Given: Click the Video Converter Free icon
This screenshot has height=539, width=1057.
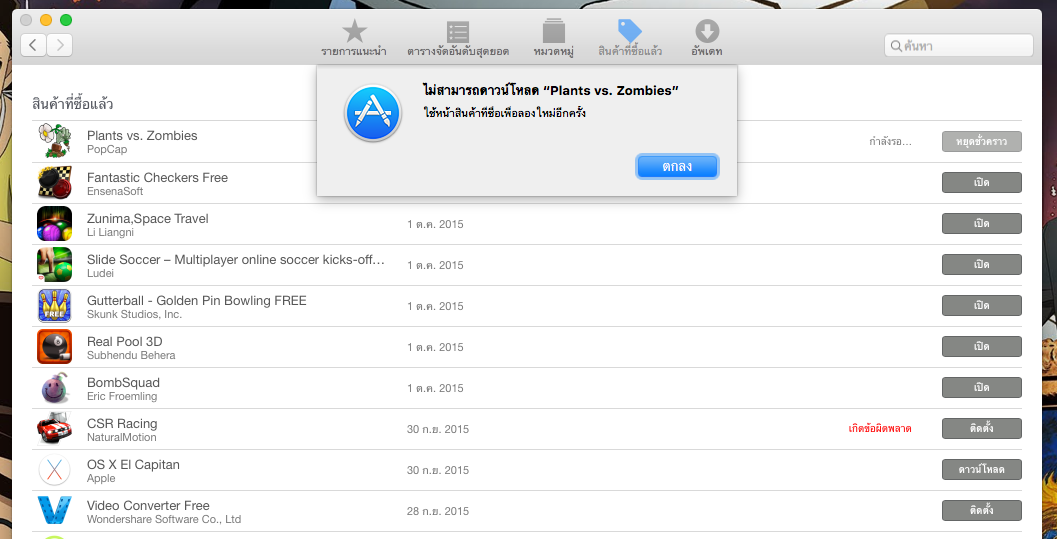Looking at the screenshot, I should (x=55, y=511).
